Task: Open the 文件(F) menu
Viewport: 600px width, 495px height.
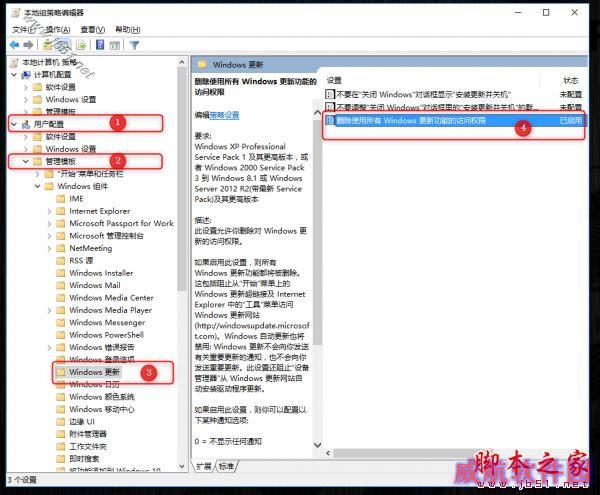Action: coord(23,30)
